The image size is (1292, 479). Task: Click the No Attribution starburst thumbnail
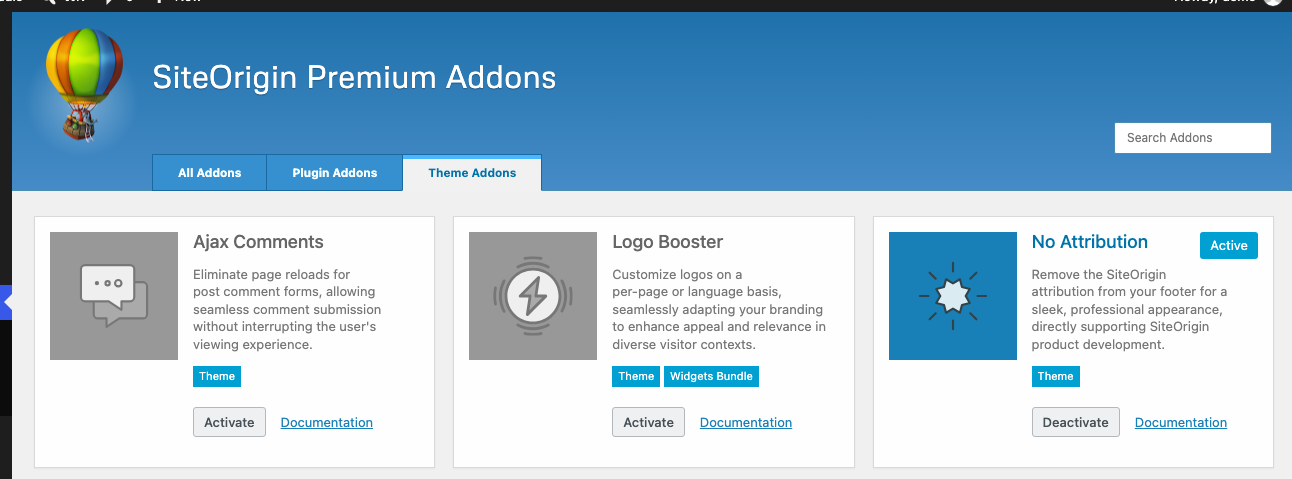point(953,296)
